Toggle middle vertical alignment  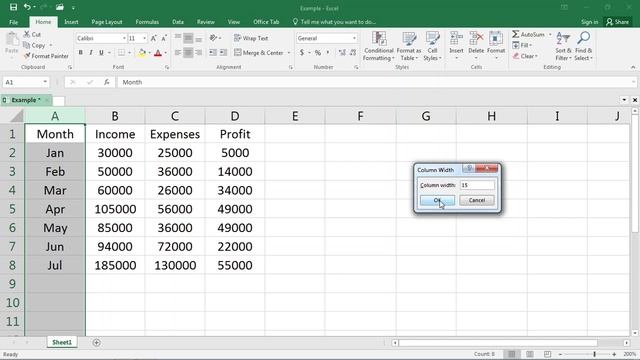tap(188, 38)
